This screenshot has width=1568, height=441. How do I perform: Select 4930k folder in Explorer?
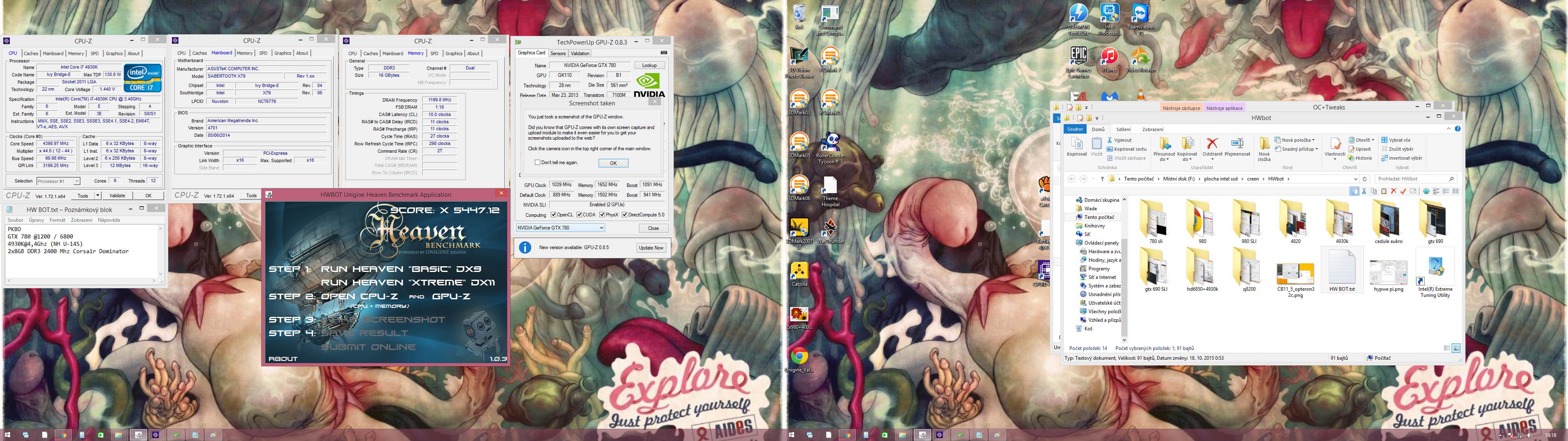tap(1341, 222)
